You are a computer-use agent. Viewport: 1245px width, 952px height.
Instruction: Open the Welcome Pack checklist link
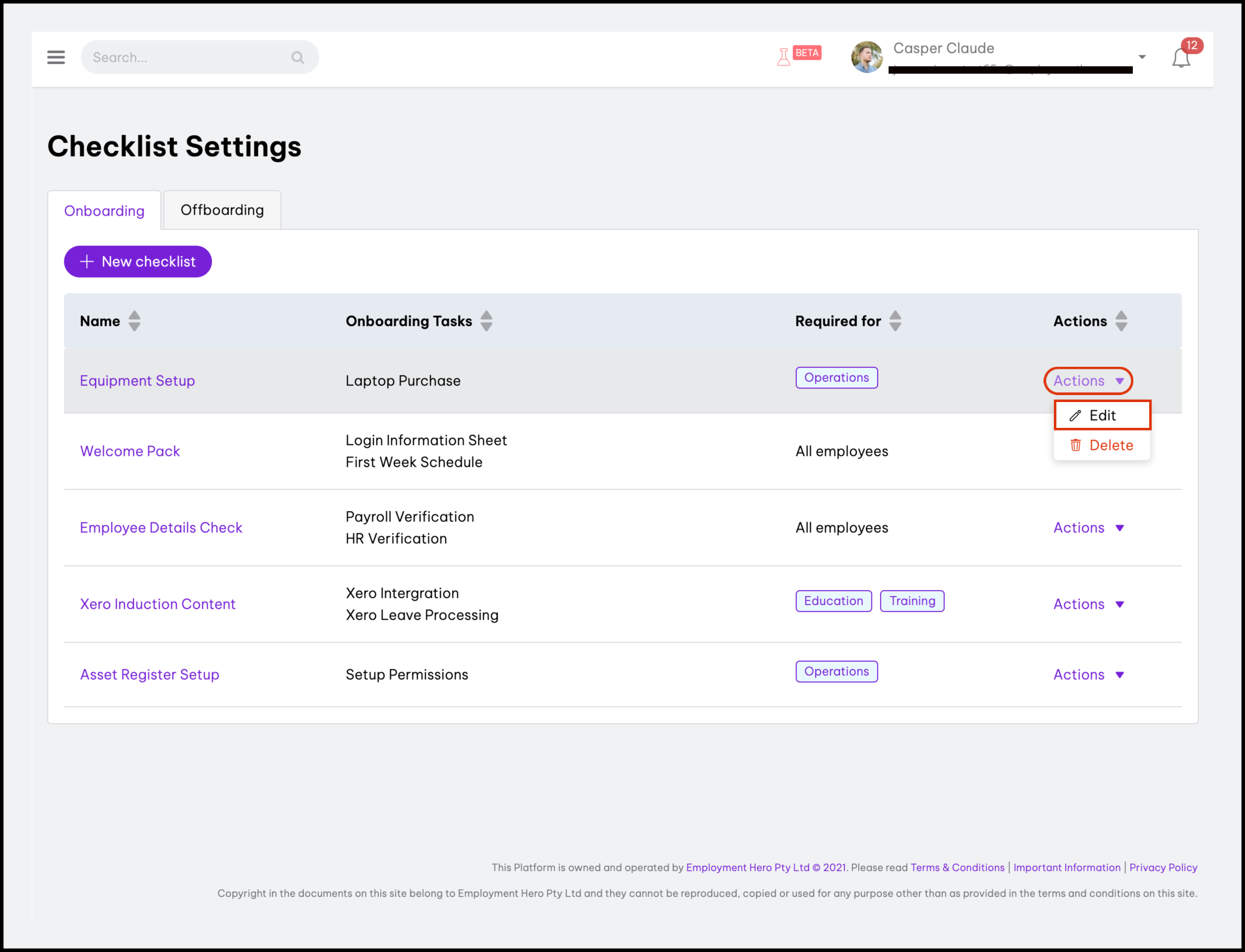click(x=130, y=451)
